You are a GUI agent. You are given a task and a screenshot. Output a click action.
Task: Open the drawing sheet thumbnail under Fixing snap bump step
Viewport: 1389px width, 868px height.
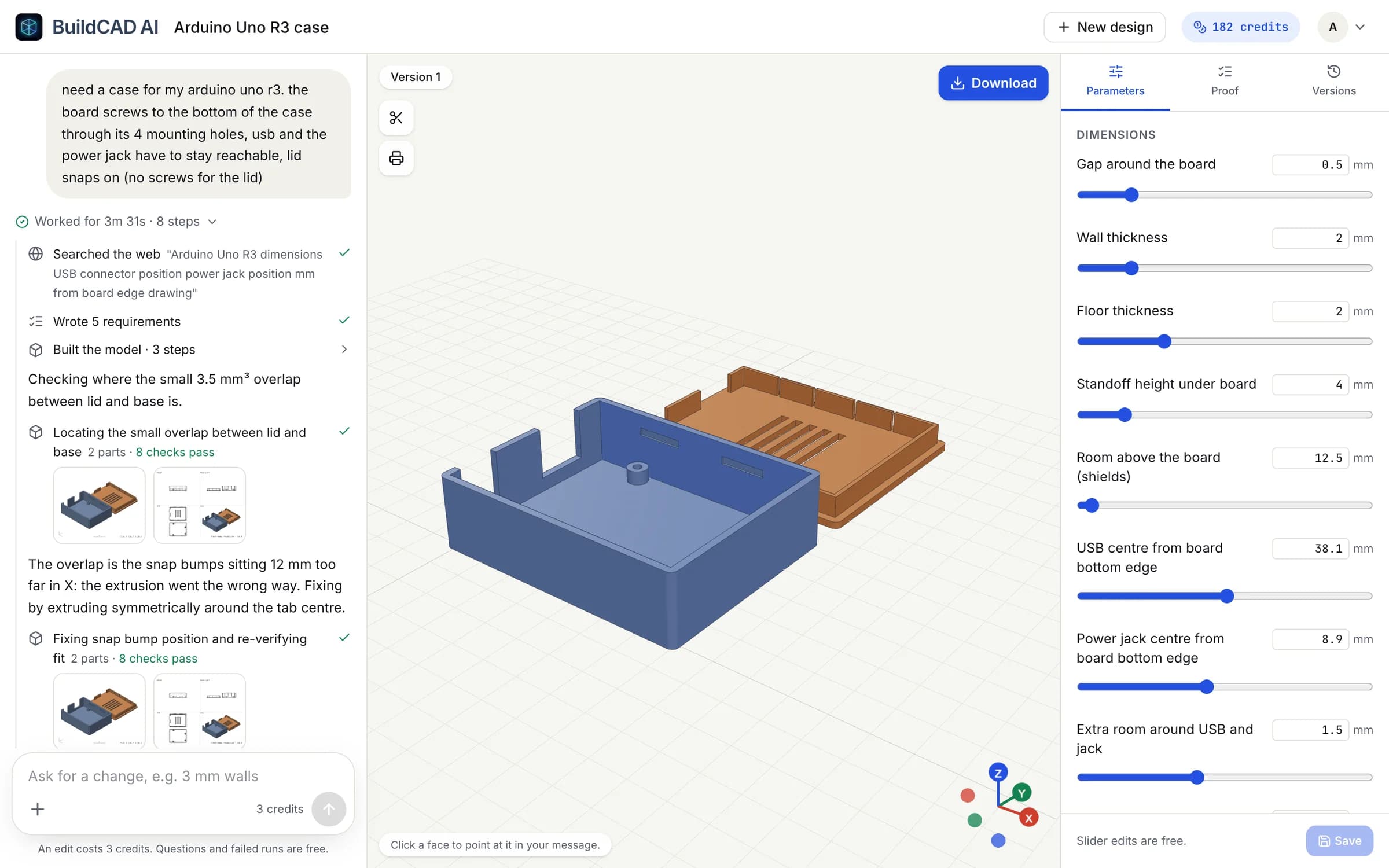pyautogui.click(x=200, y=711)
